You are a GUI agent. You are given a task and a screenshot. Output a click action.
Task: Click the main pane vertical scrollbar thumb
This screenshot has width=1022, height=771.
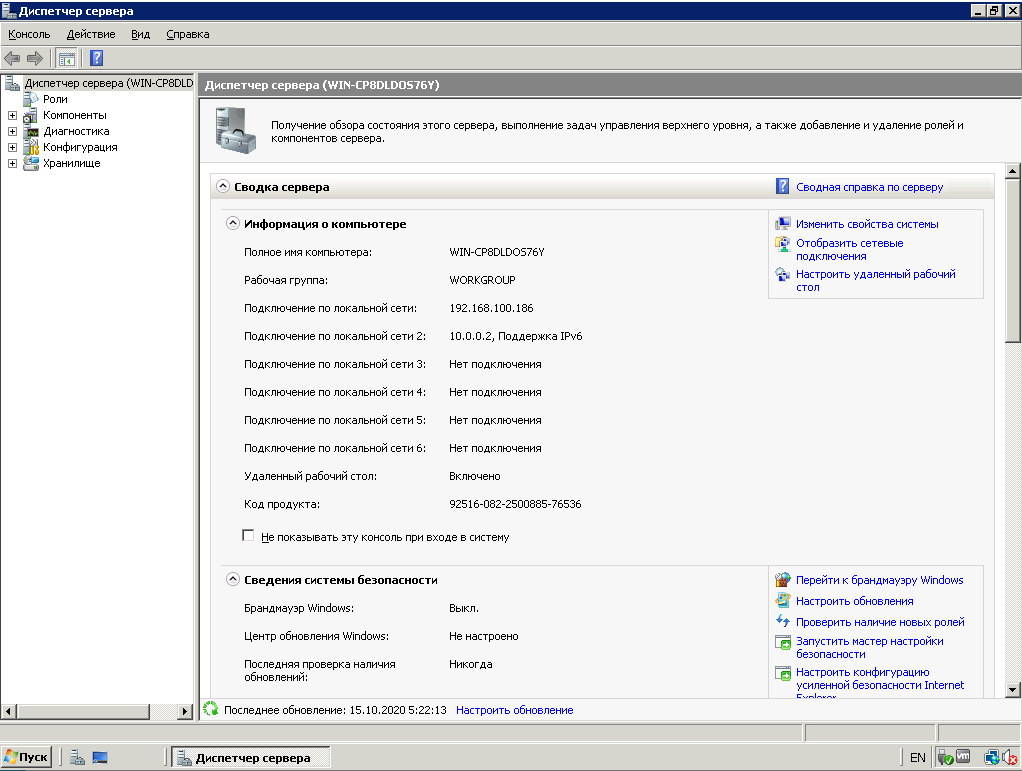point(1012,261)
